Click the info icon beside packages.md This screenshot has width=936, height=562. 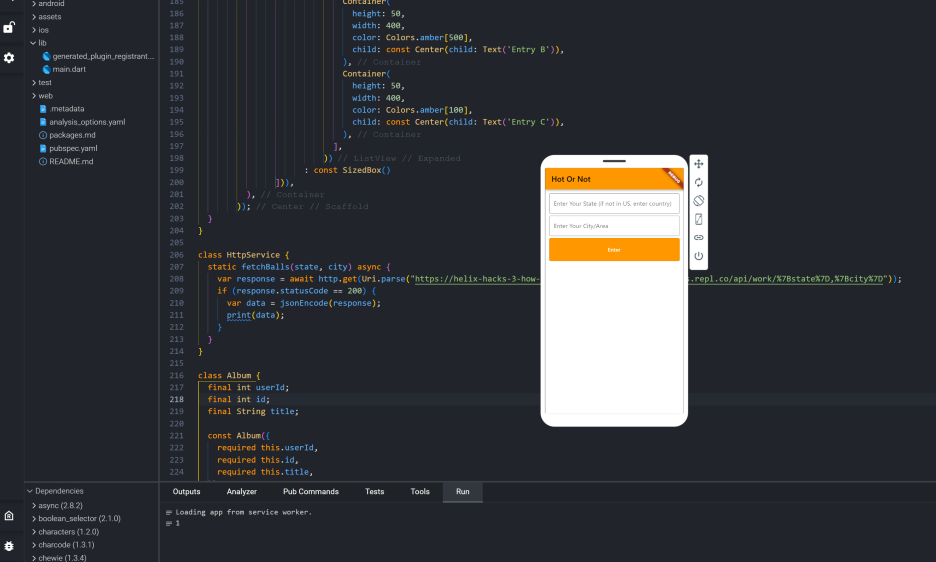point(43,135)
